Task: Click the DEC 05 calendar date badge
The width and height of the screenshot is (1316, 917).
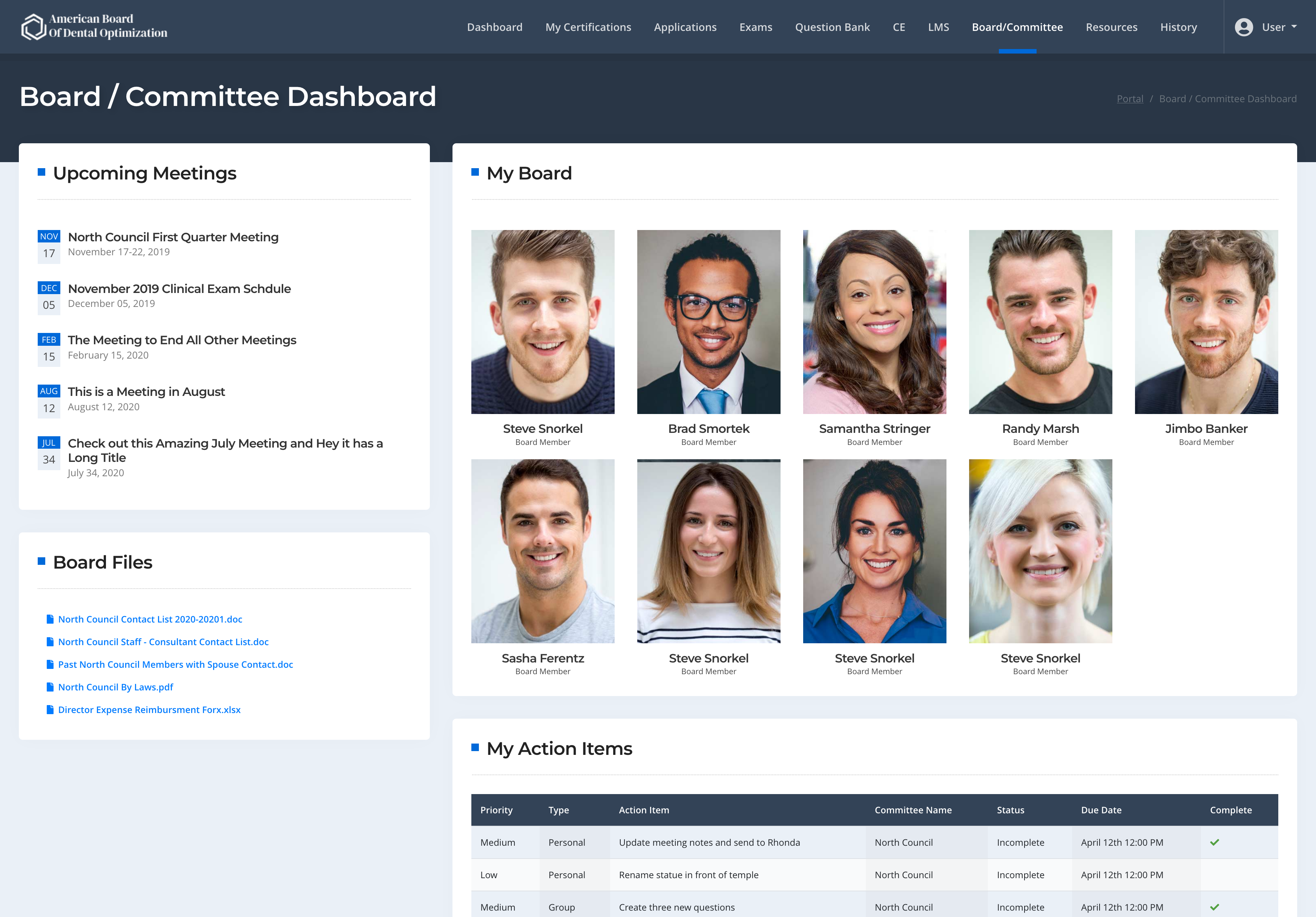Action: point(49,297)
